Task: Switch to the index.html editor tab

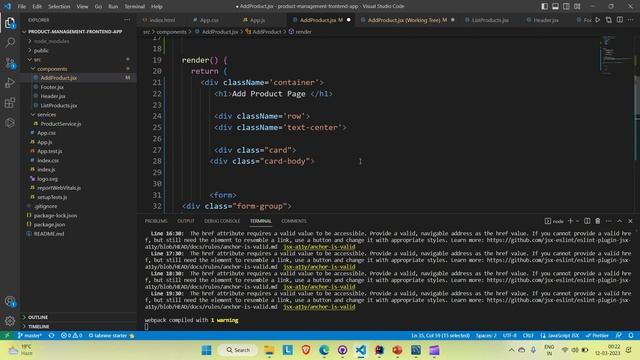Action: (x=162, y=20)
